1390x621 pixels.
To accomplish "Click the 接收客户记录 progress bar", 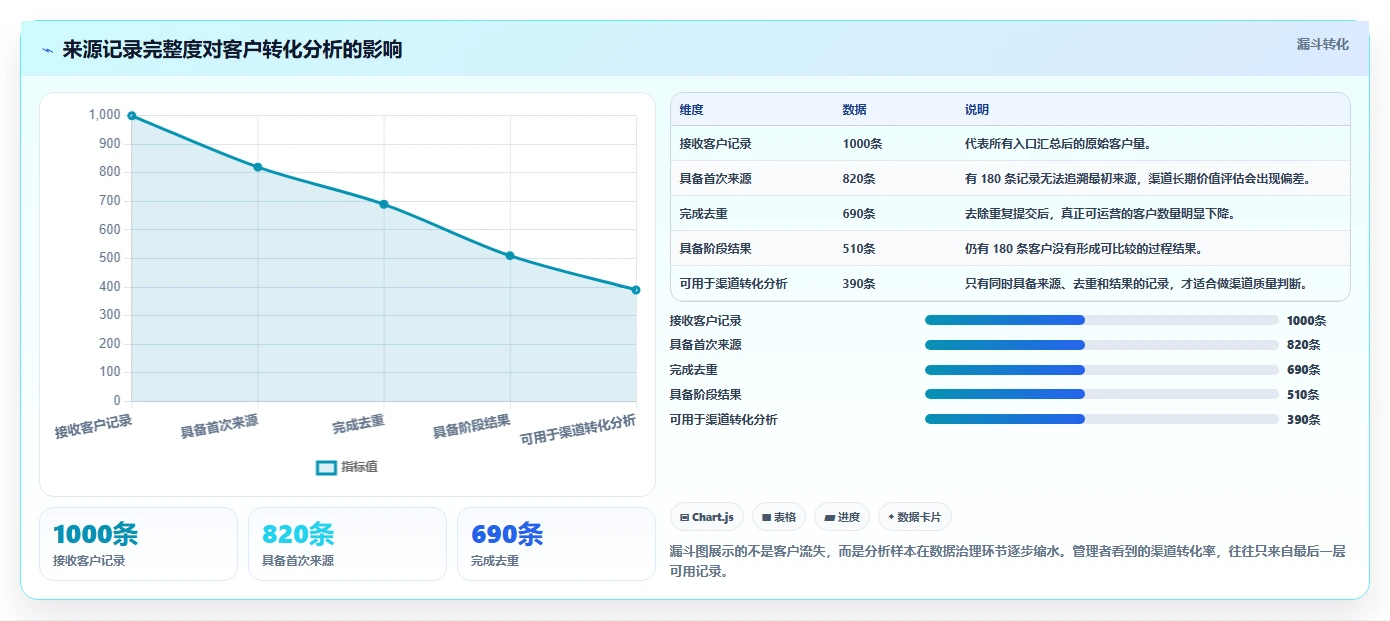I will [1102, 320].
